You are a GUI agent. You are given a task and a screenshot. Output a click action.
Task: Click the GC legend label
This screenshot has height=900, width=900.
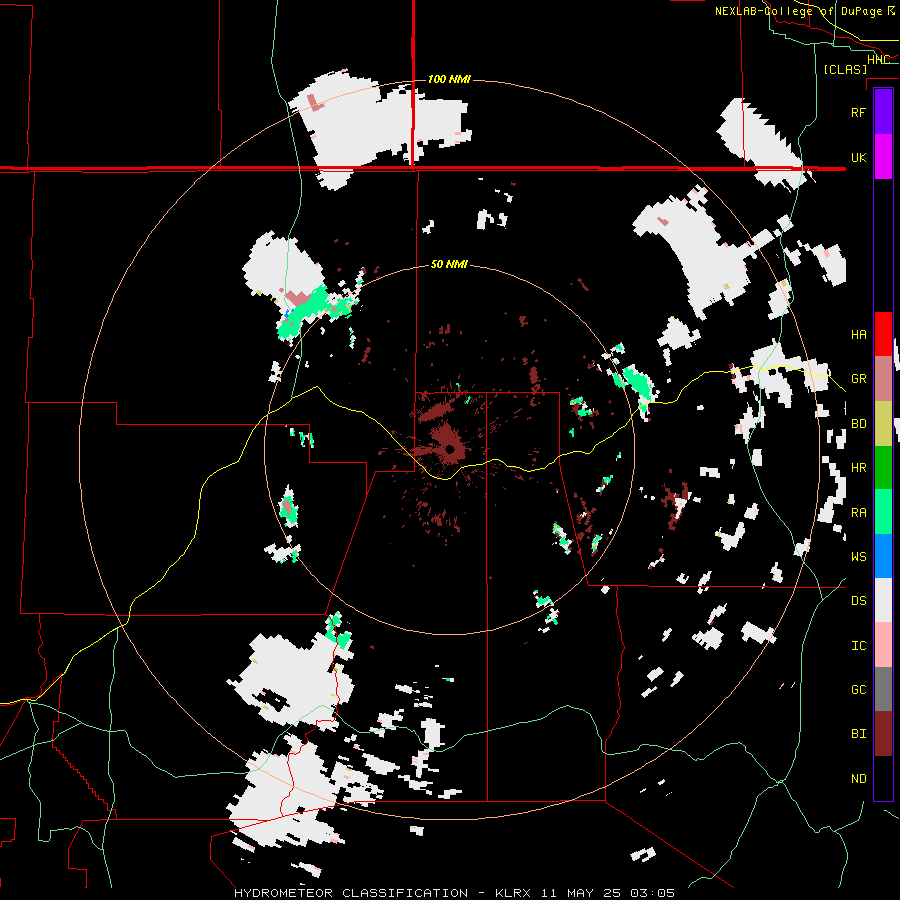858,689
